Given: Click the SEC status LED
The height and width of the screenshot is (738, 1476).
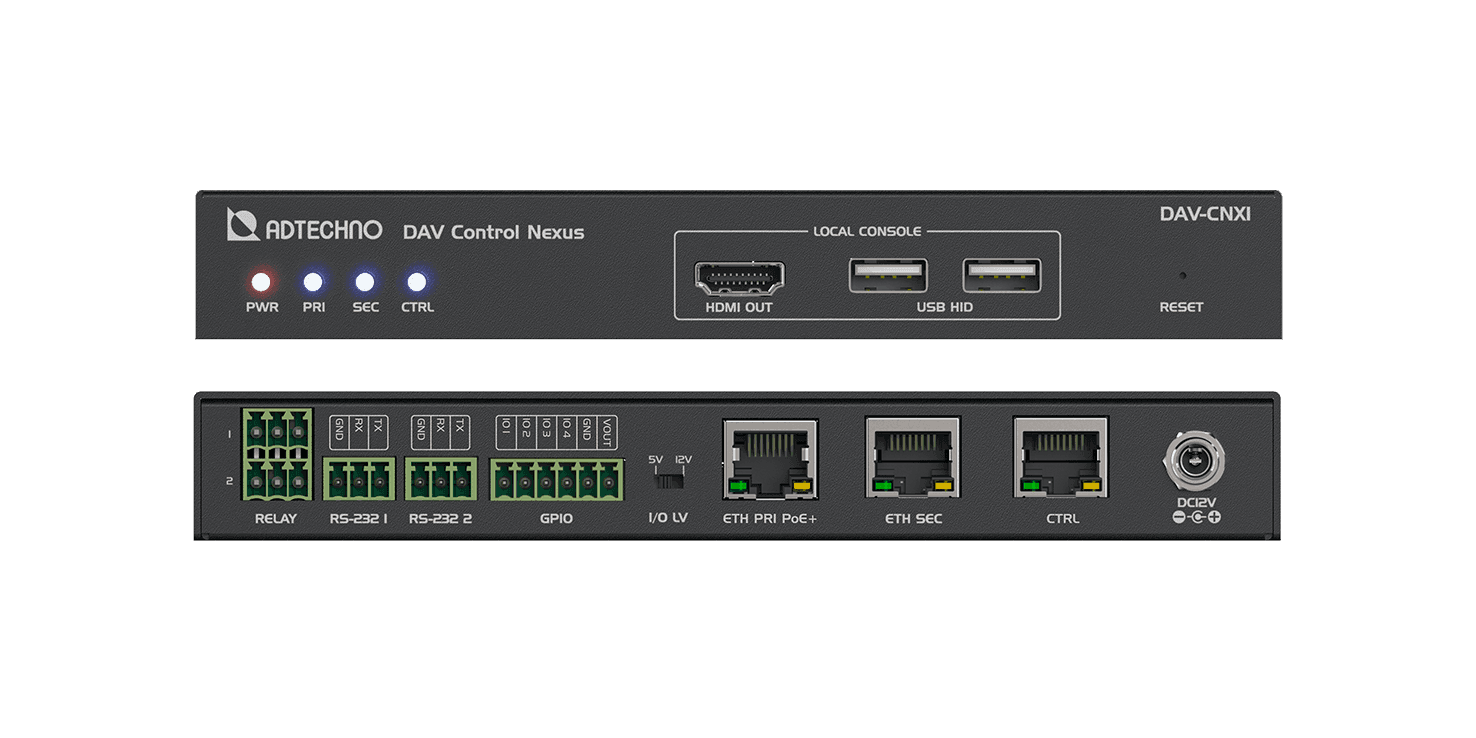Looking at the screenshot, I should point(365,282).
